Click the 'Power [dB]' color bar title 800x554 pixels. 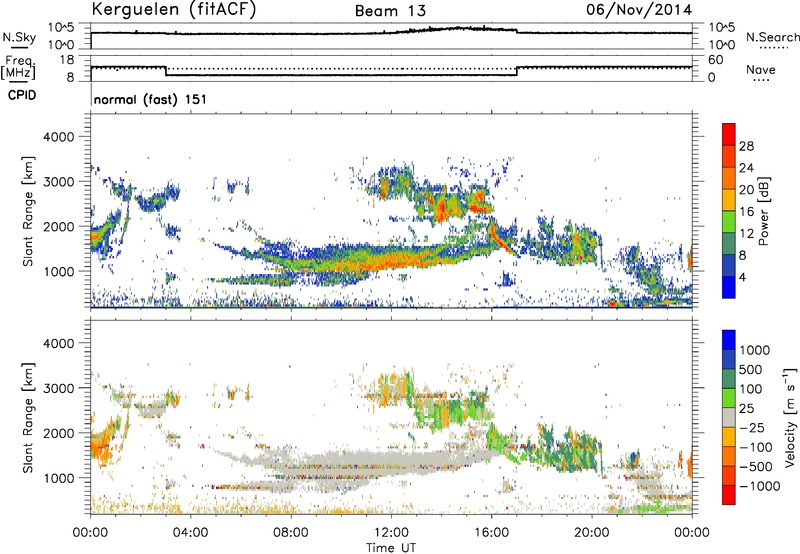[x=764, y=211]
